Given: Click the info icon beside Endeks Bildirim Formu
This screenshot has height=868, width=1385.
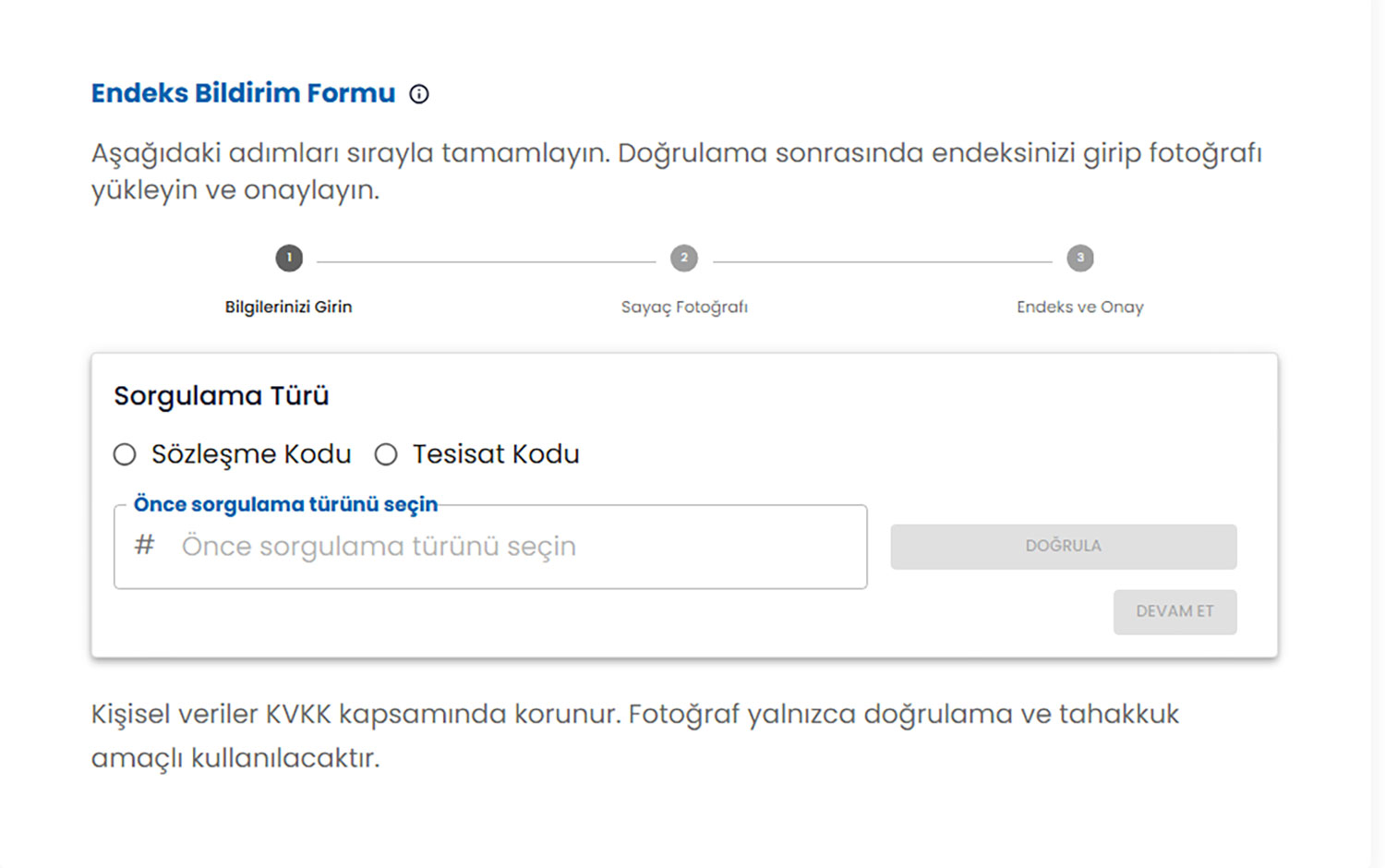Looking at the screenshot, I should (419, 94).
